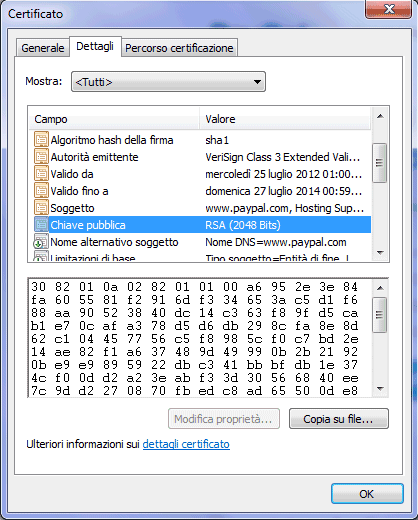This screenshot has height=520, width=418.
Task: Confirm the dialog with OK
Action: pyautogui.click(x=367, y=494)
